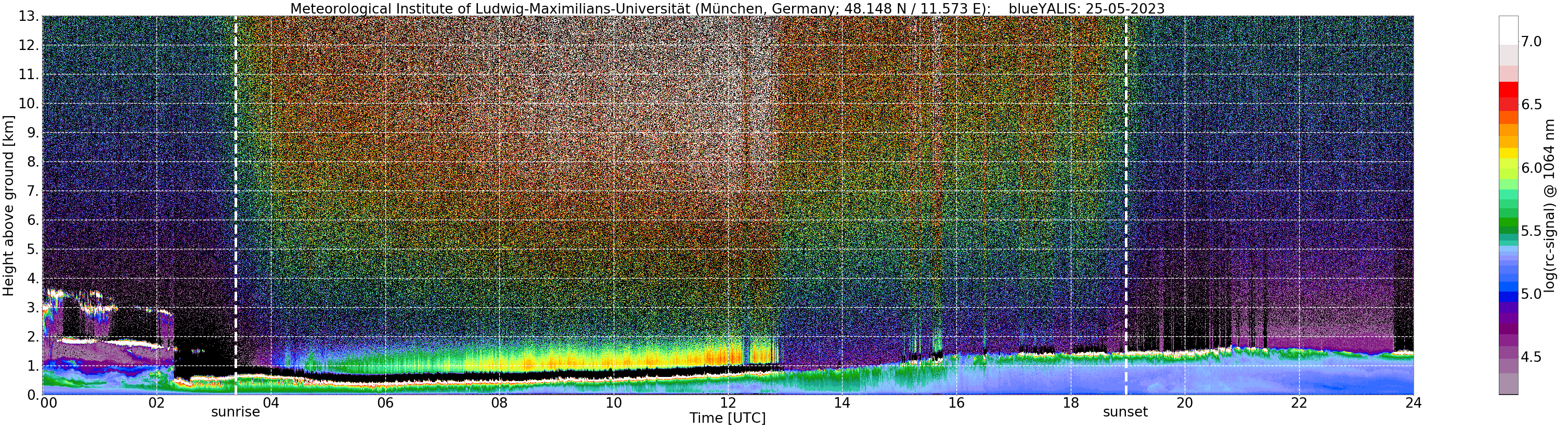Click the x-axis tick label '14'
1568x429 pixels.
[x=842, y=403]
